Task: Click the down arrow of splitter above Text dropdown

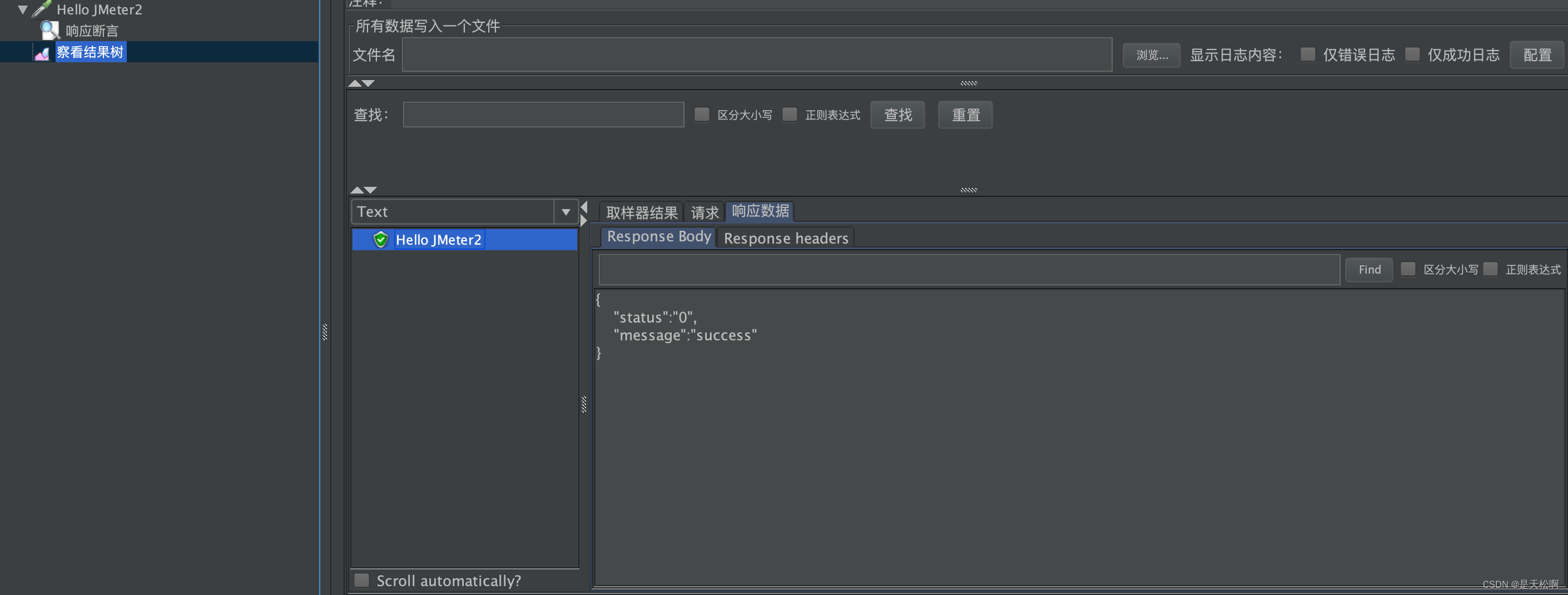Action: pyautogui.click(x=371, y=190)
